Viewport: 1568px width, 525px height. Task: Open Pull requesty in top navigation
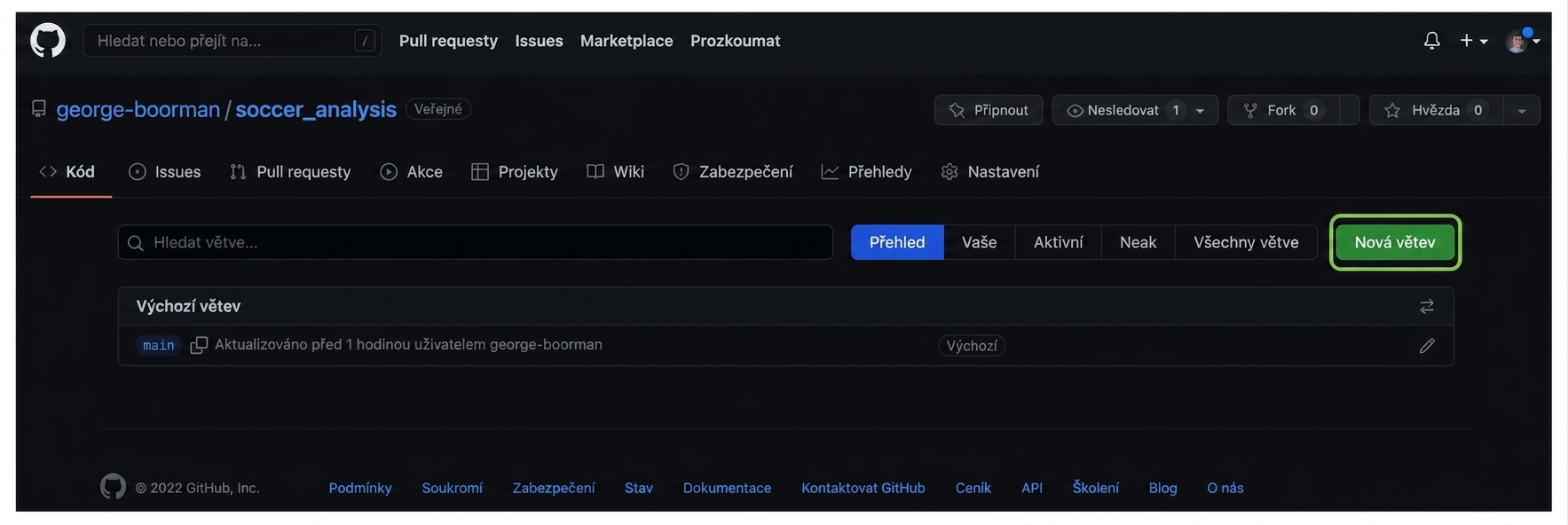(448, 41)
